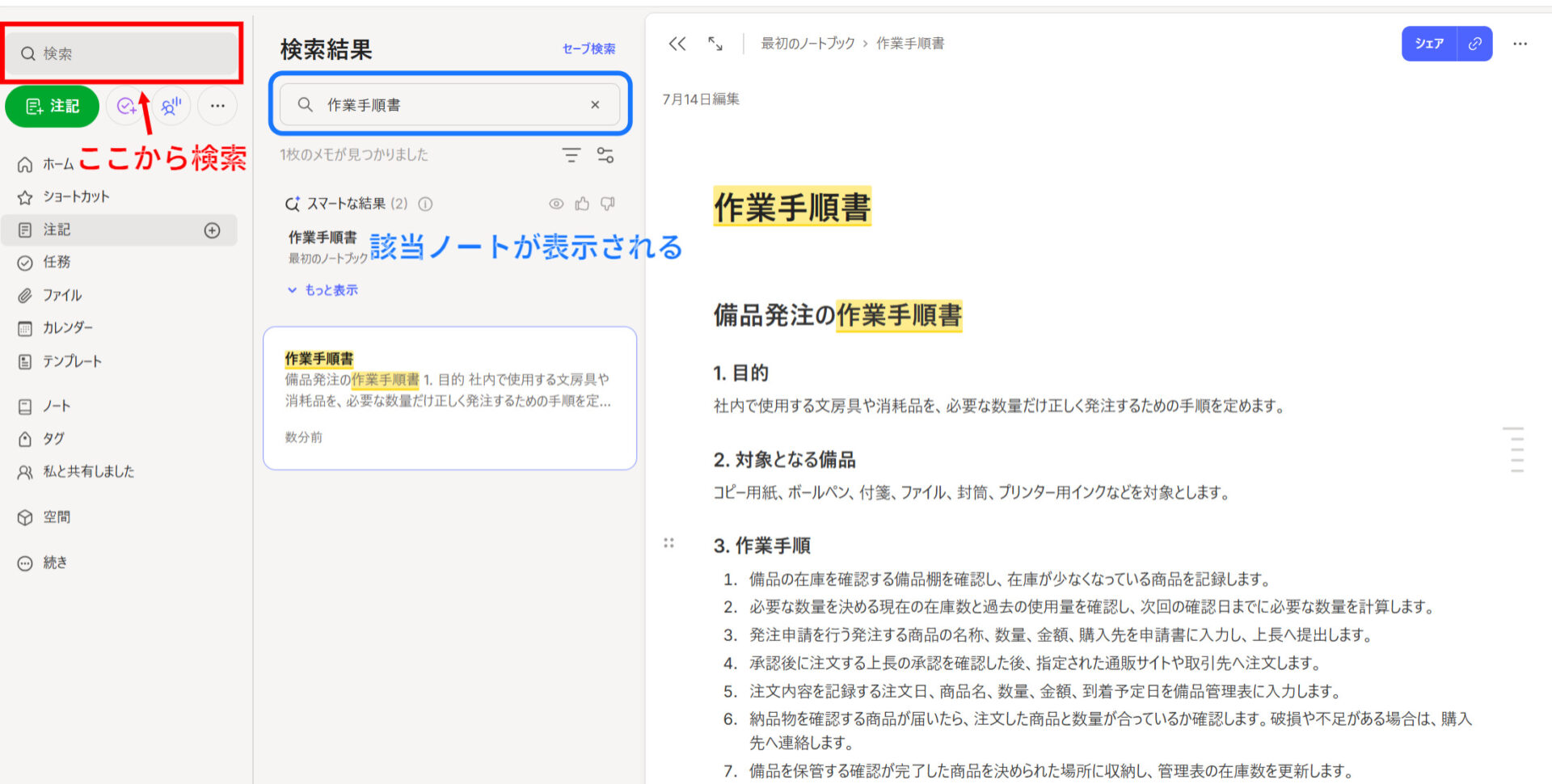Click the new task icon beside 注記
Viewport: 1552px width, 784px height.
(127, 106)
